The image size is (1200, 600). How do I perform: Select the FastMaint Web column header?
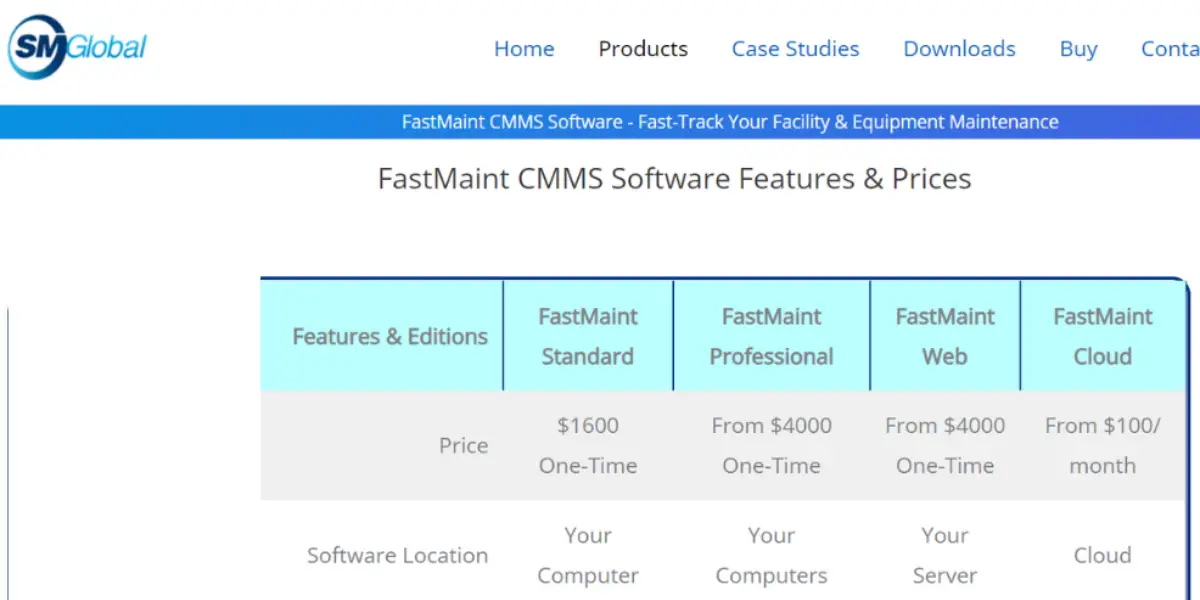tap(945, 336)
